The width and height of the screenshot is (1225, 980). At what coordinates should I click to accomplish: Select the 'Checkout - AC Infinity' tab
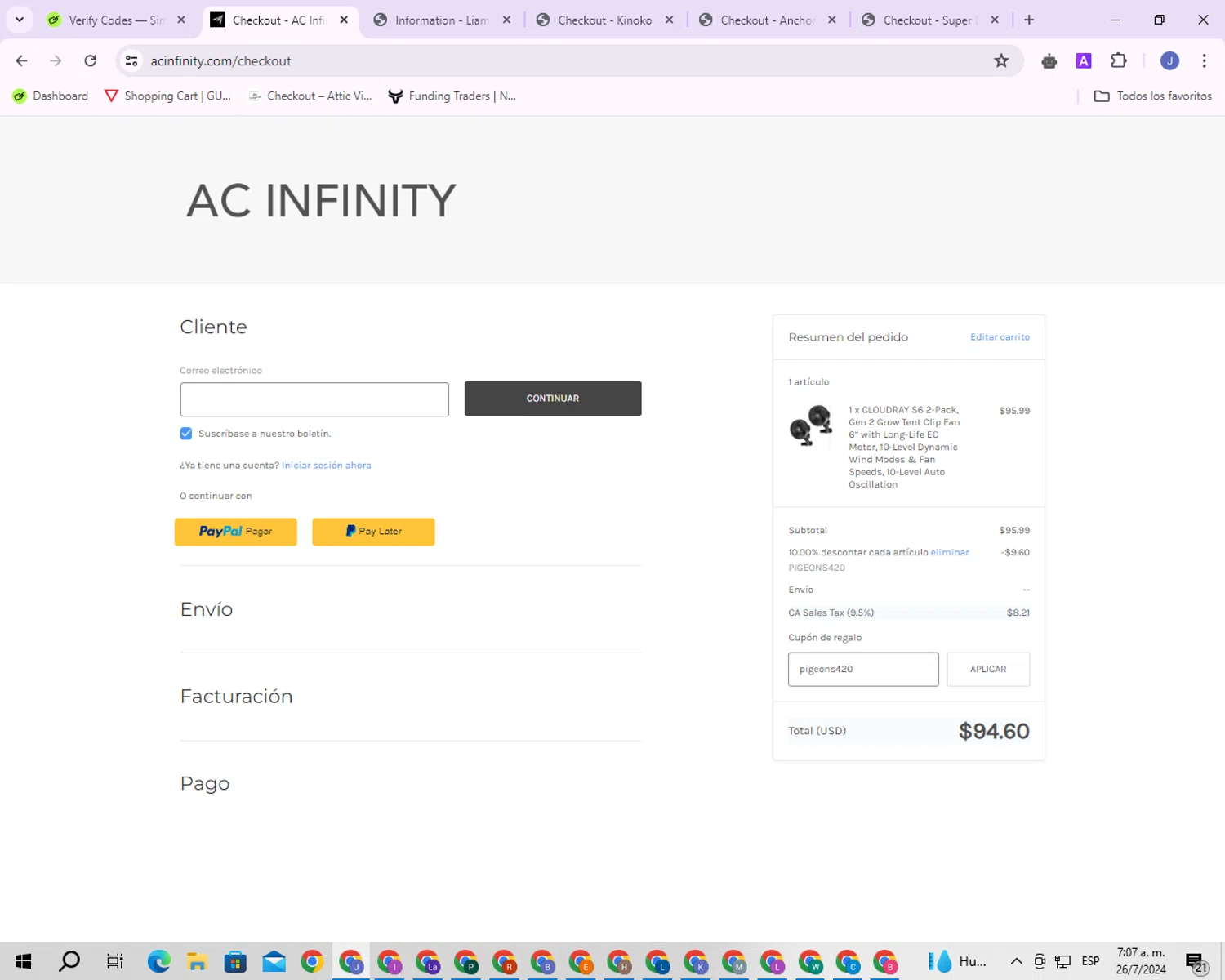coord(278,20)
